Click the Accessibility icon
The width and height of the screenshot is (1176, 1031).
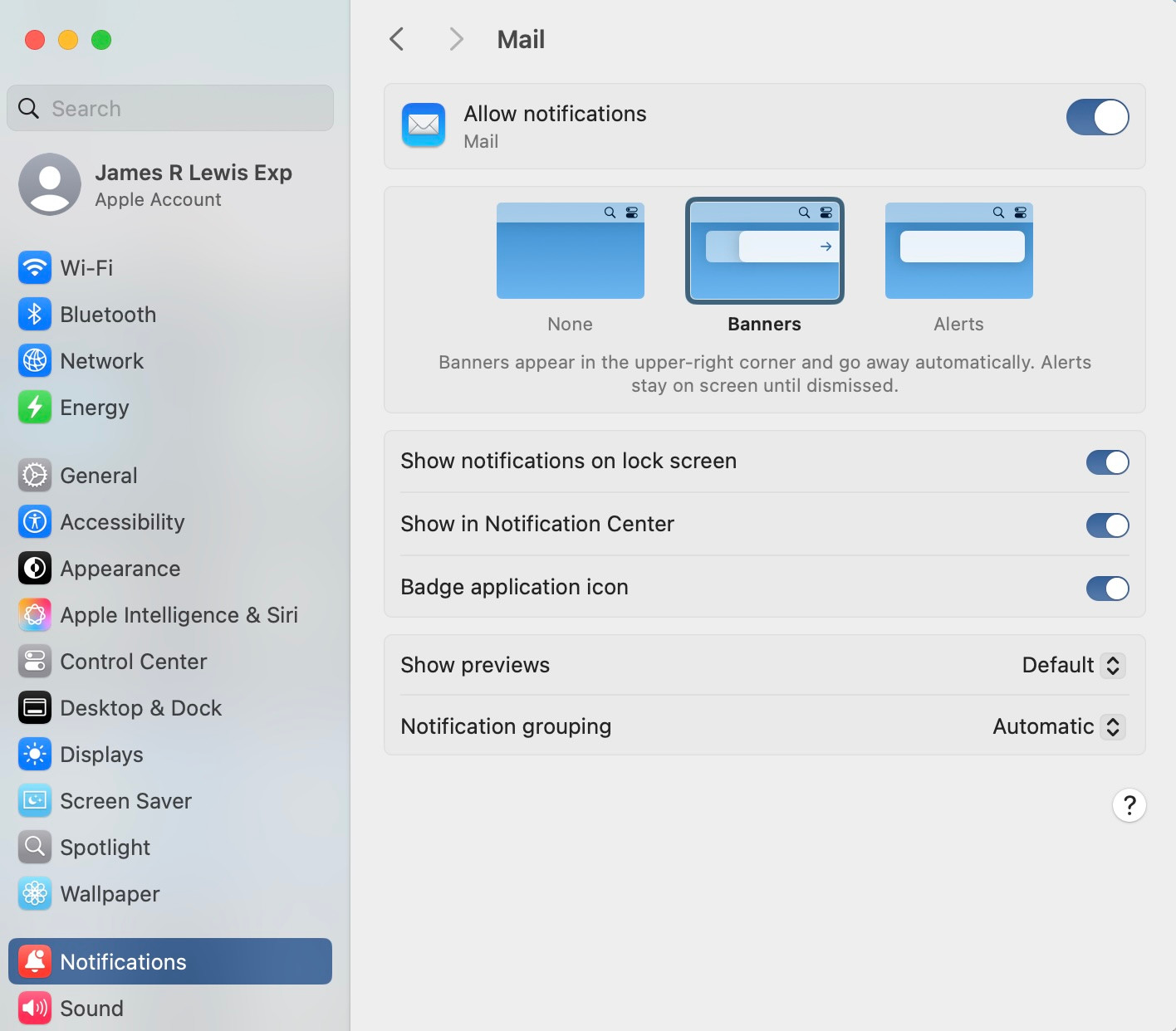pos(35,522)
